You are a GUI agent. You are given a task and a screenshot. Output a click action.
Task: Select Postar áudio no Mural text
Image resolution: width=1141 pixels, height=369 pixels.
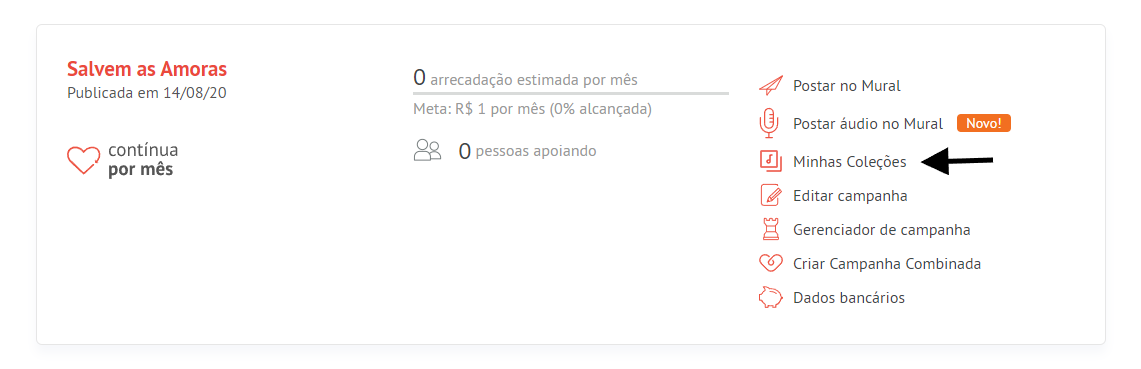pyautogui.click(x=868, y=124)
